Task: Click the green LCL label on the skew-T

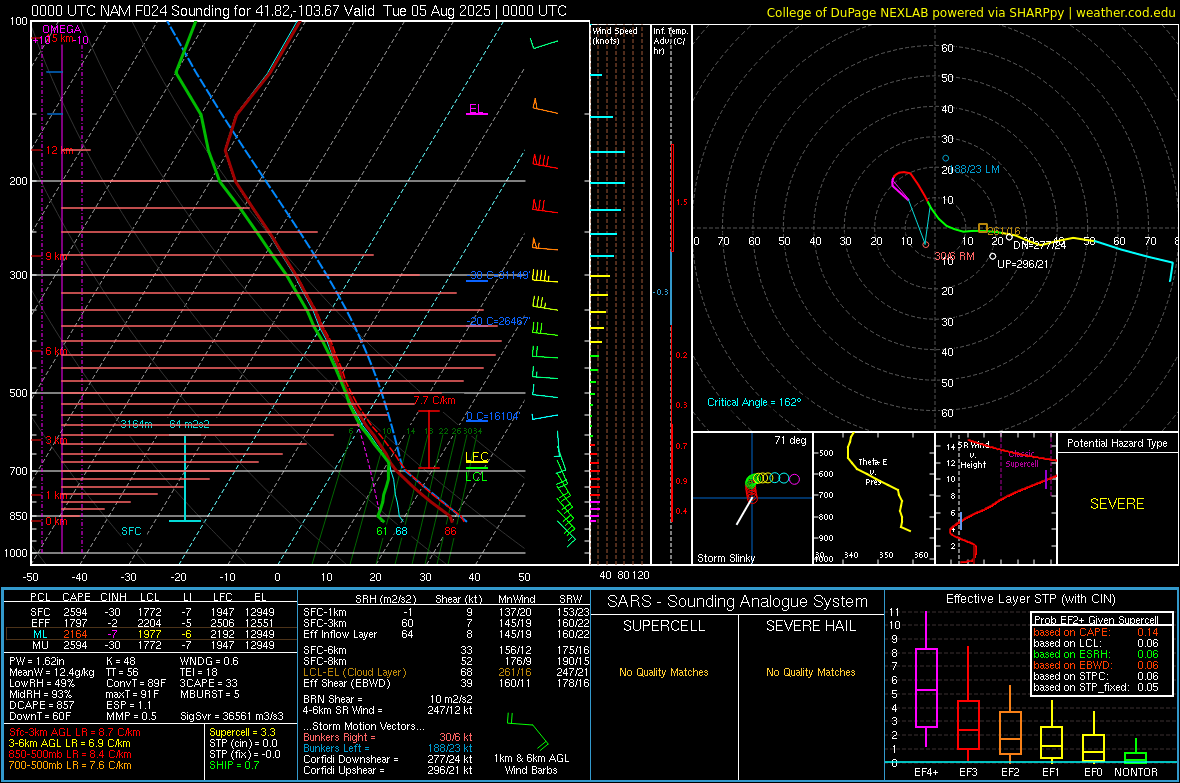Action: coord(476,477)
